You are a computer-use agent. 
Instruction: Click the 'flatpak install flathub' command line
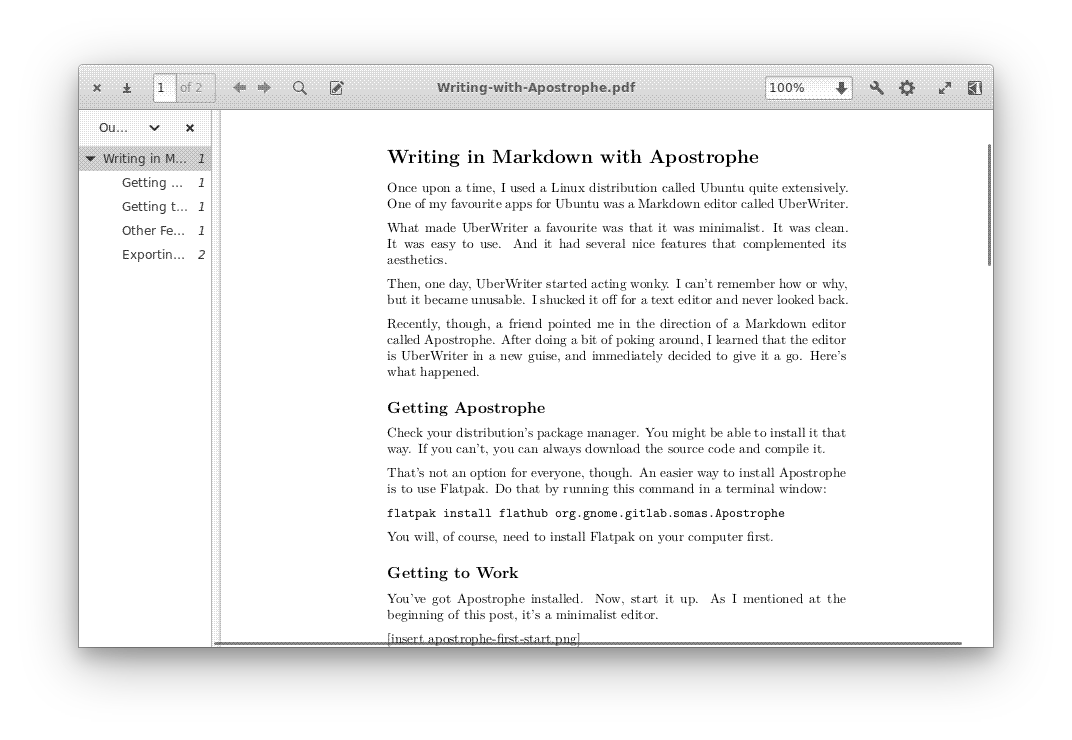pyautogui.click(x=586, y=514)
